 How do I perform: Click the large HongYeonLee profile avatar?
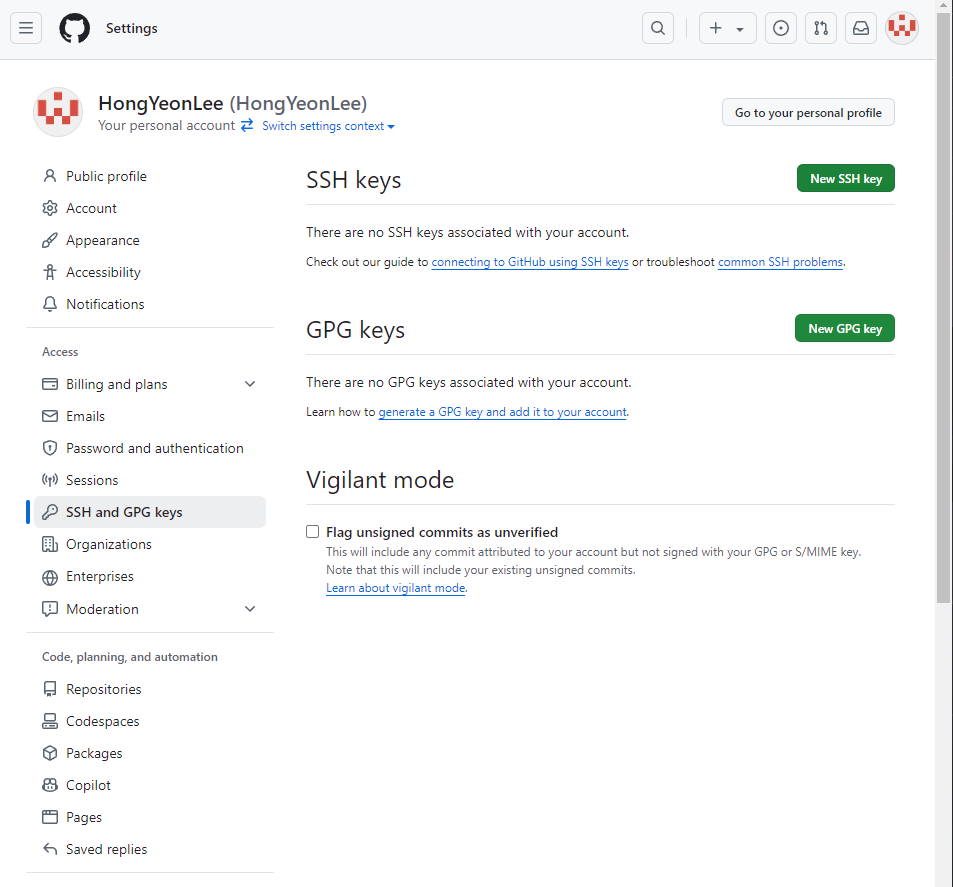(58, 112)
